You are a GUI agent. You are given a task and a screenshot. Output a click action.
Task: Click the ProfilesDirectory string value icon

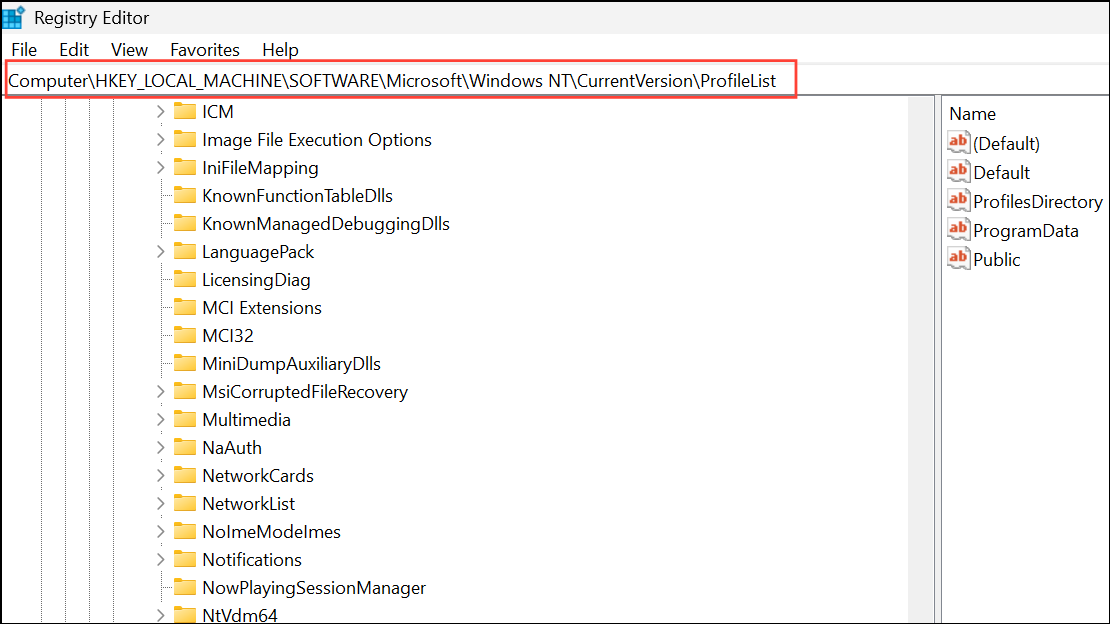coord(959,201)
